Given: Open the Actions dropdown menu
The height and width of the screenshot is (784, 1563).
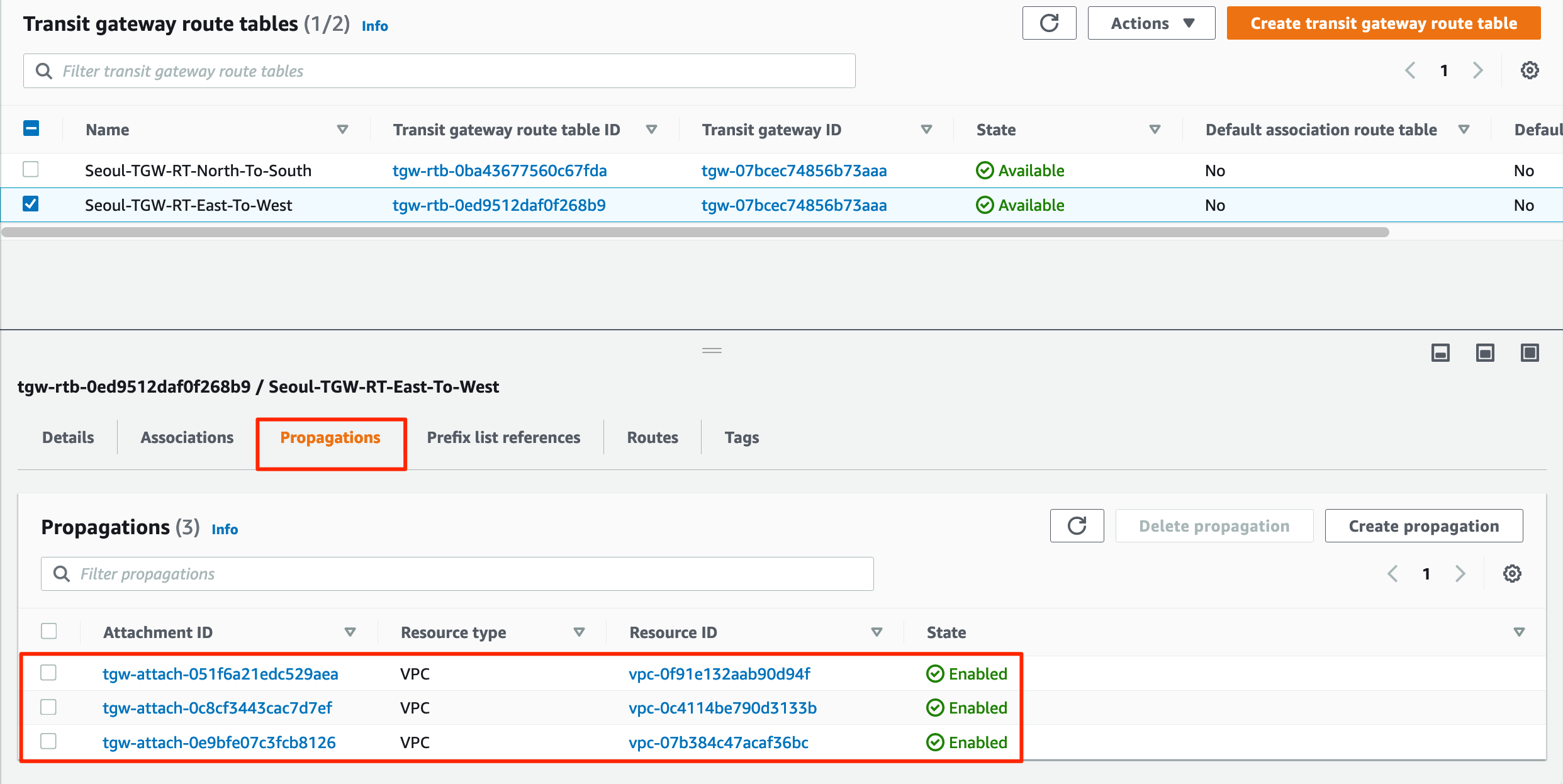Looking at the screenshot, I should coord(1151,23).
